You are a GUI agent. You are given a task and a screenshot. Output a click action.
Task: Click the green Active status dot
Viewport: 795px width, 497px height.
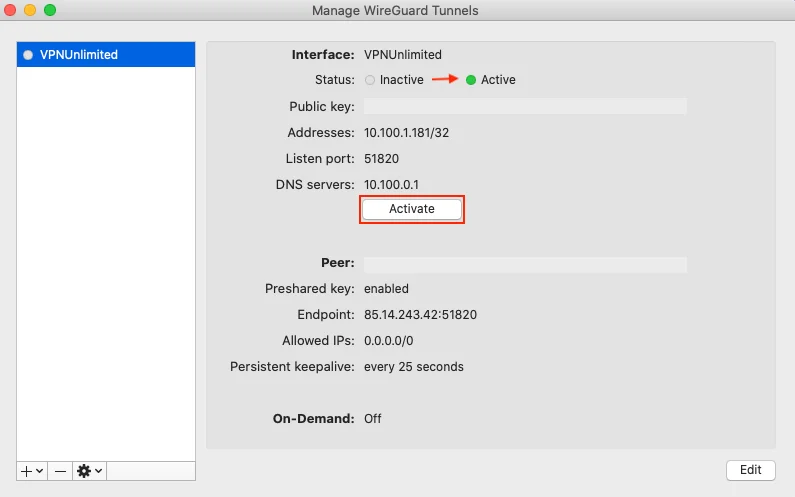click(471, 80)
